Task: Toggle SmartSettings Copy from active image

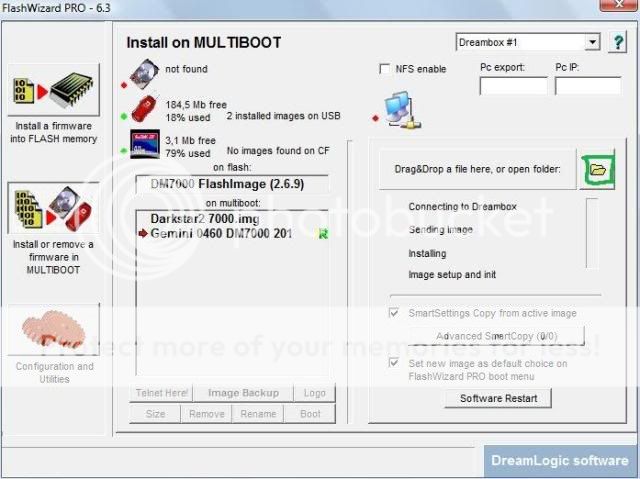Action: [x=394, y=313]
